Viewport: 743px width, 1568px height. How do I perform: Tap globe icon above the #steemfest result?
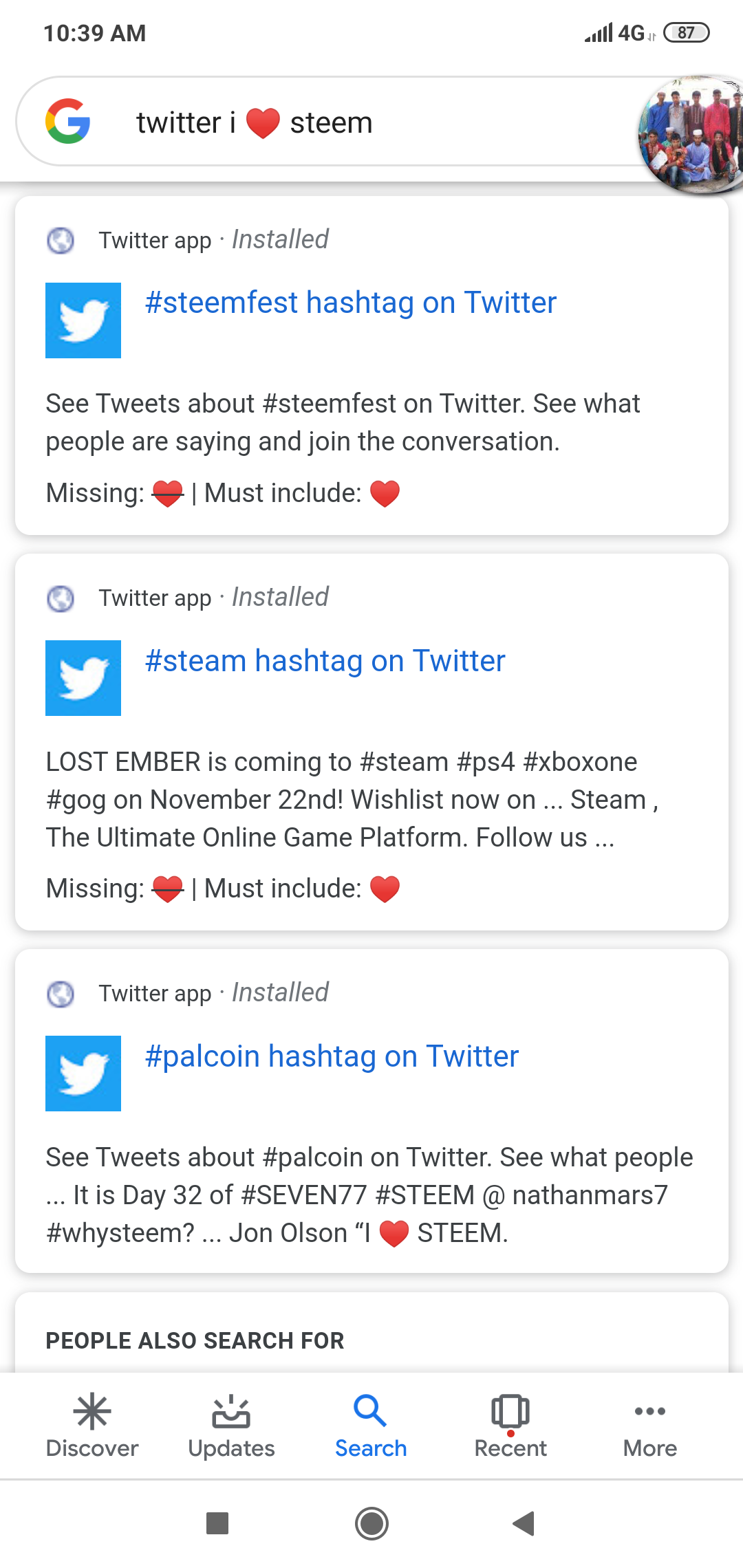pos(61,241)
